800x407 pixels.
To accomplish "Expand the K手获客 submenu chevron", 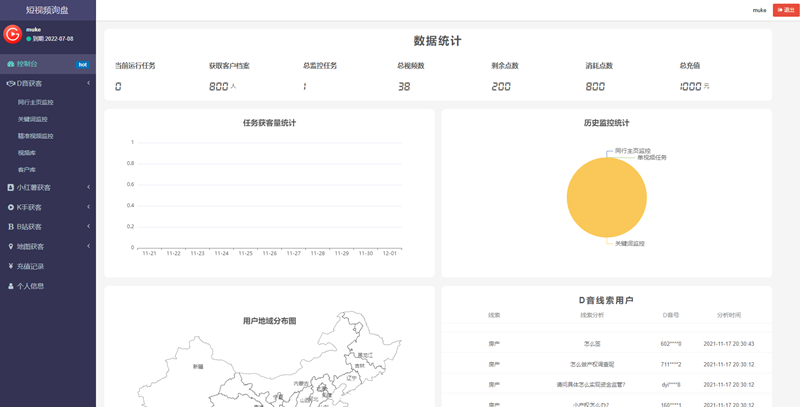I will (x=89, y=207).
